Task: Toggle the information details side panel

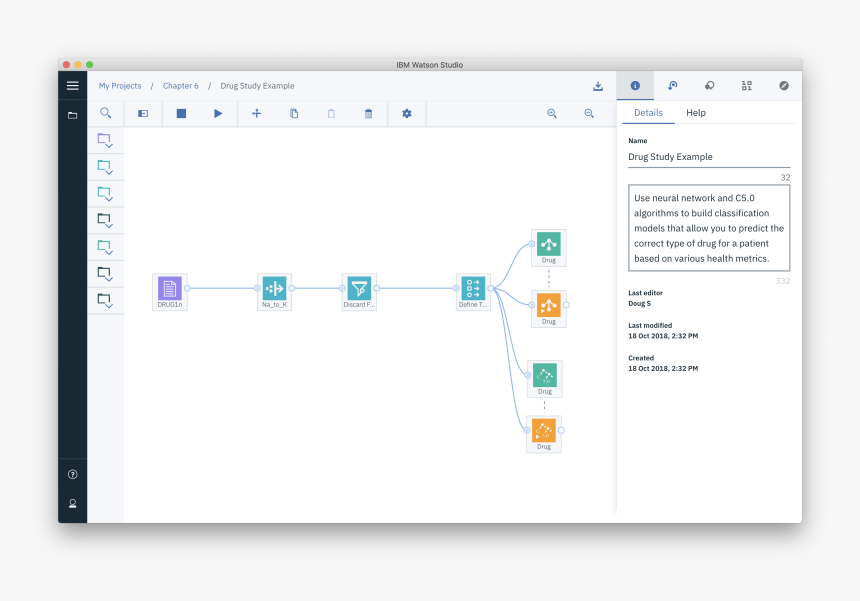Action: point(634,86)
